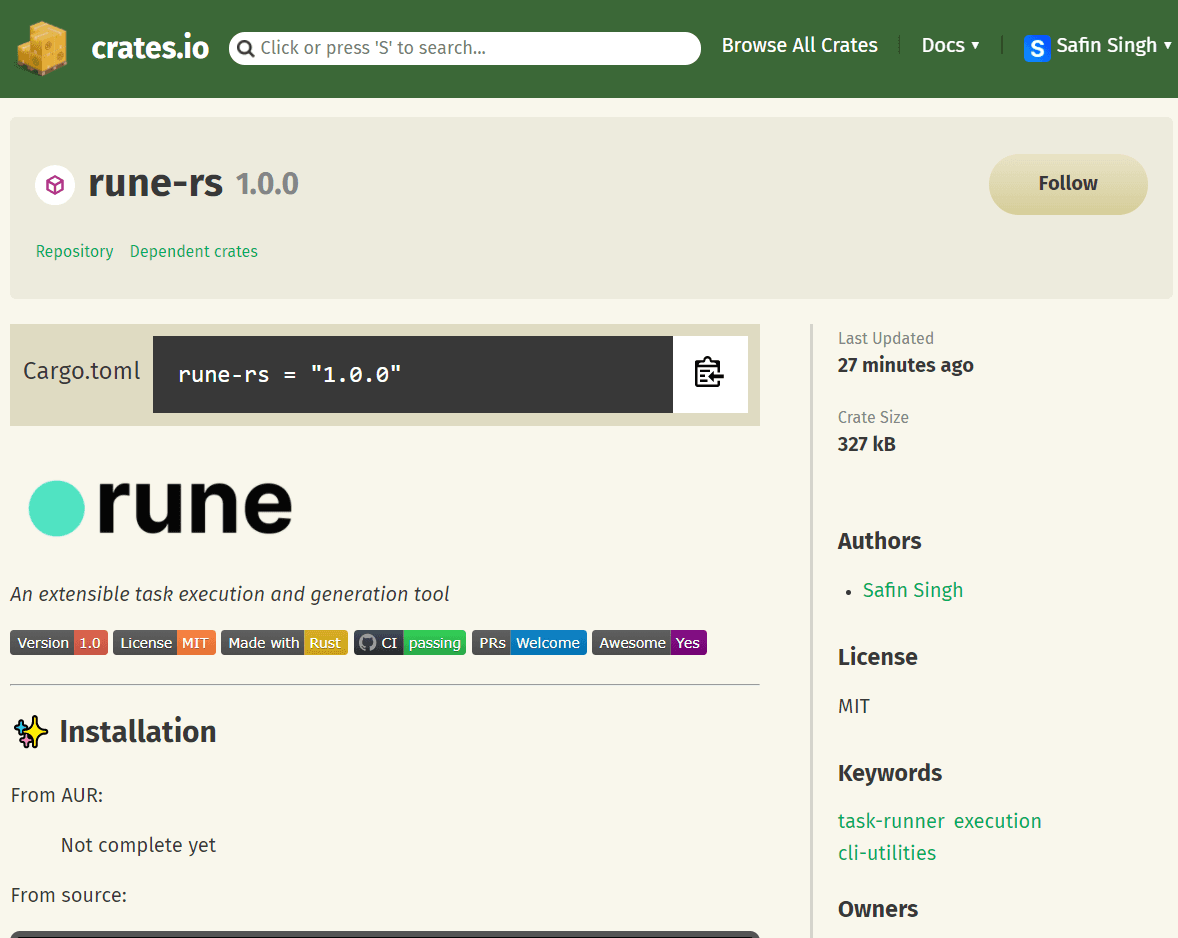Screen dimensions: 1178x938
Task: Open the cli-utilities keyword link
Action: 887,853
